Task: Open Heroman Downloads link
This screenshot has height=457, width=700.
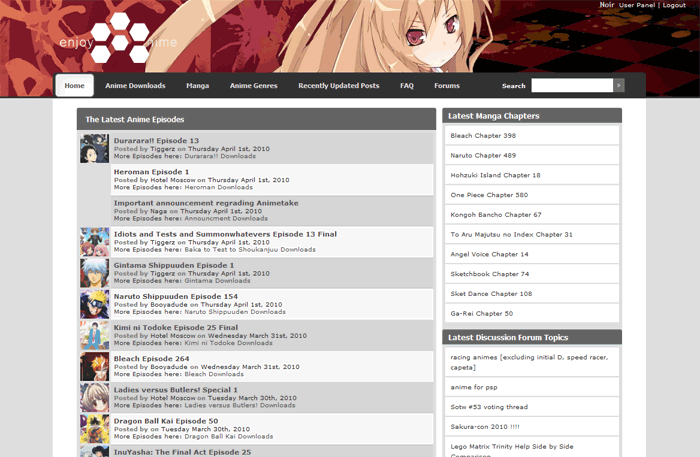Action: (x=219, y=187)
